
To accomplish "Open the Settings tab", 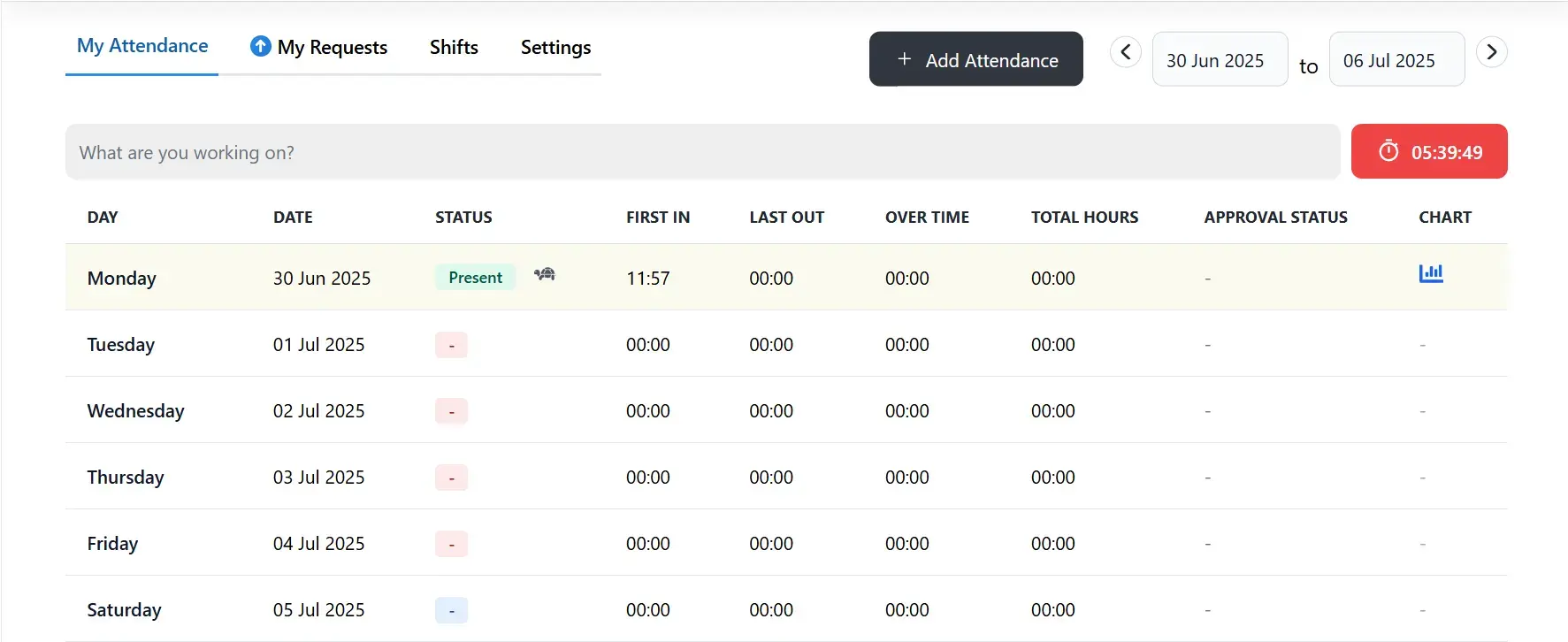I will [x=555, y=47].
